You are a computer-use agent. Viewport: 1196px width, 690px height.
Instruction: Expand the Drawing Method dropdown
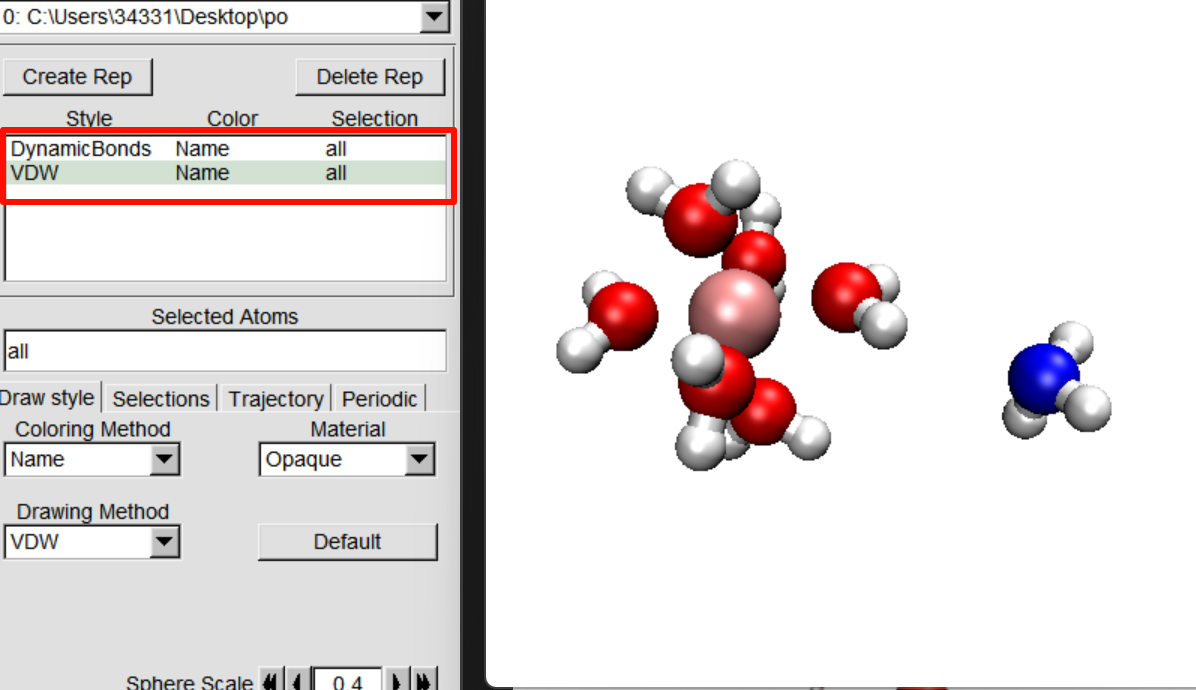164,542
